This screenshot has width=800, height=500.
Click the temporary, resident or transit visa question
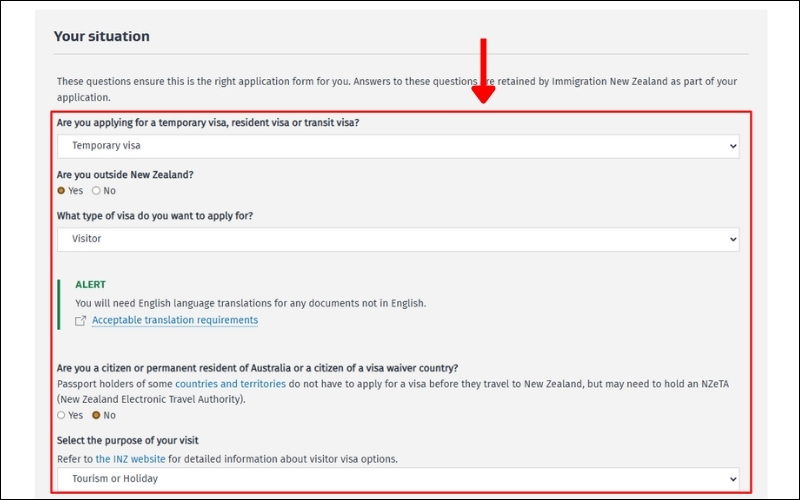208,123
